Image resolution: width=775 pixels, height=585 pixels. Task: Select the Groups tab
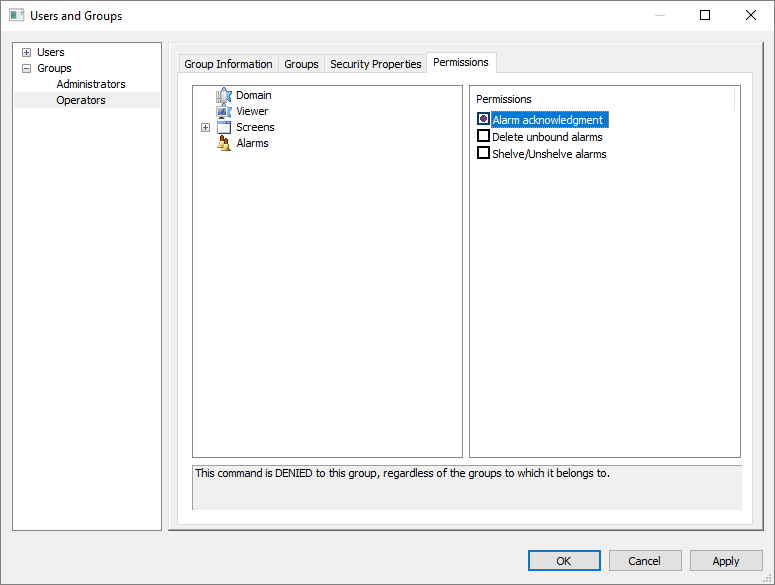click(x=301, y=64)
